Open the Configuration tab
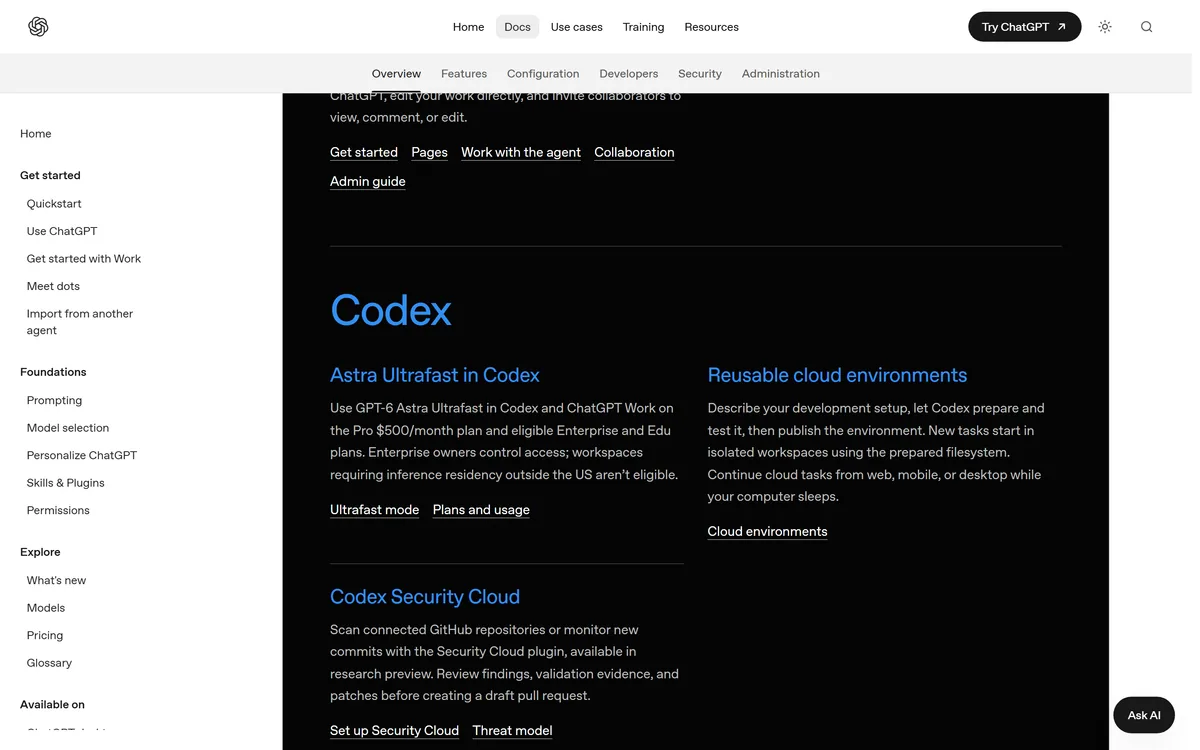1200x750 pixels. click(x=543, y=74)
